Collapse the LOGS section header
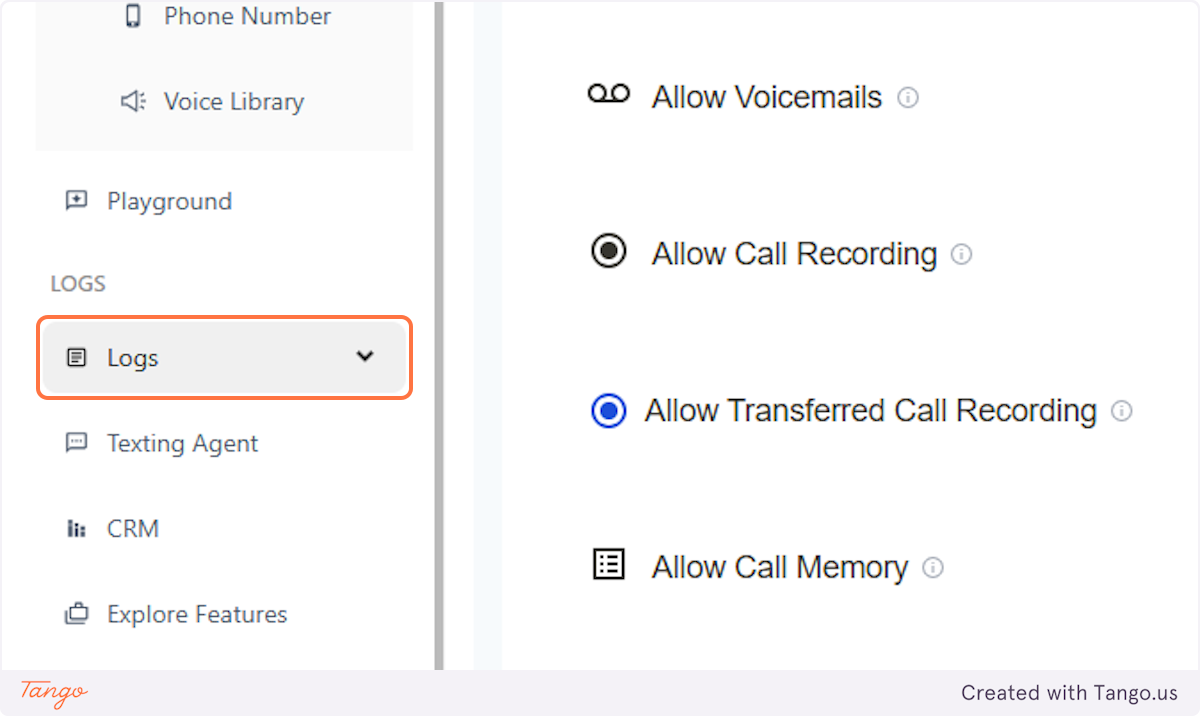 [x=77, y=283]
